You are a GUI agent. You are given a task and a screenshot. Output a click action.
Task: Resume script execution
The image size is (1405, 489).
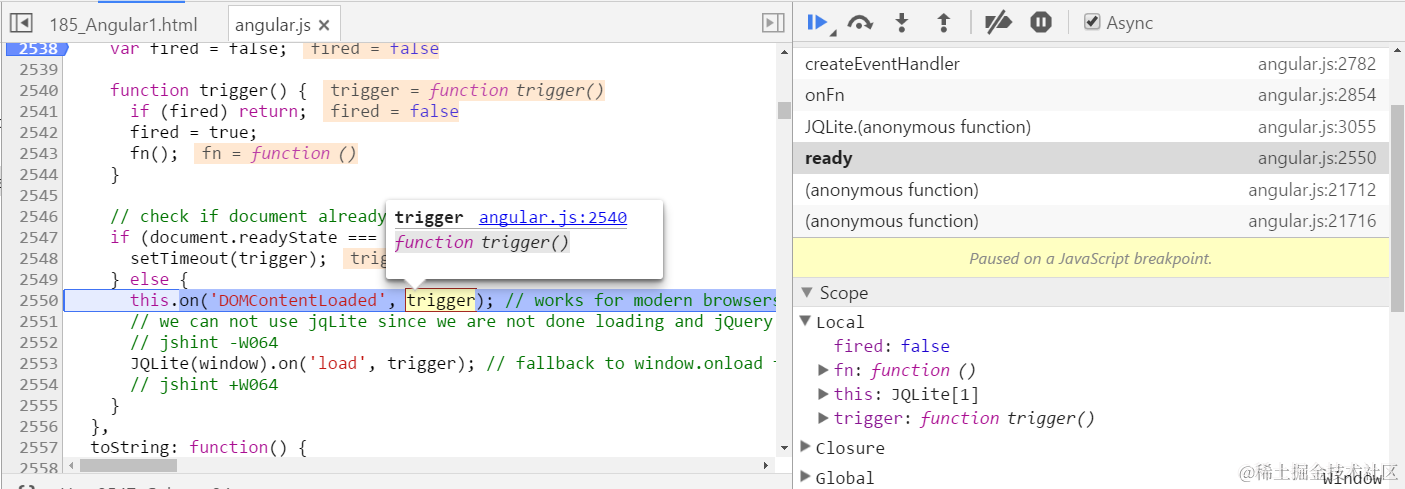point(818,23)
